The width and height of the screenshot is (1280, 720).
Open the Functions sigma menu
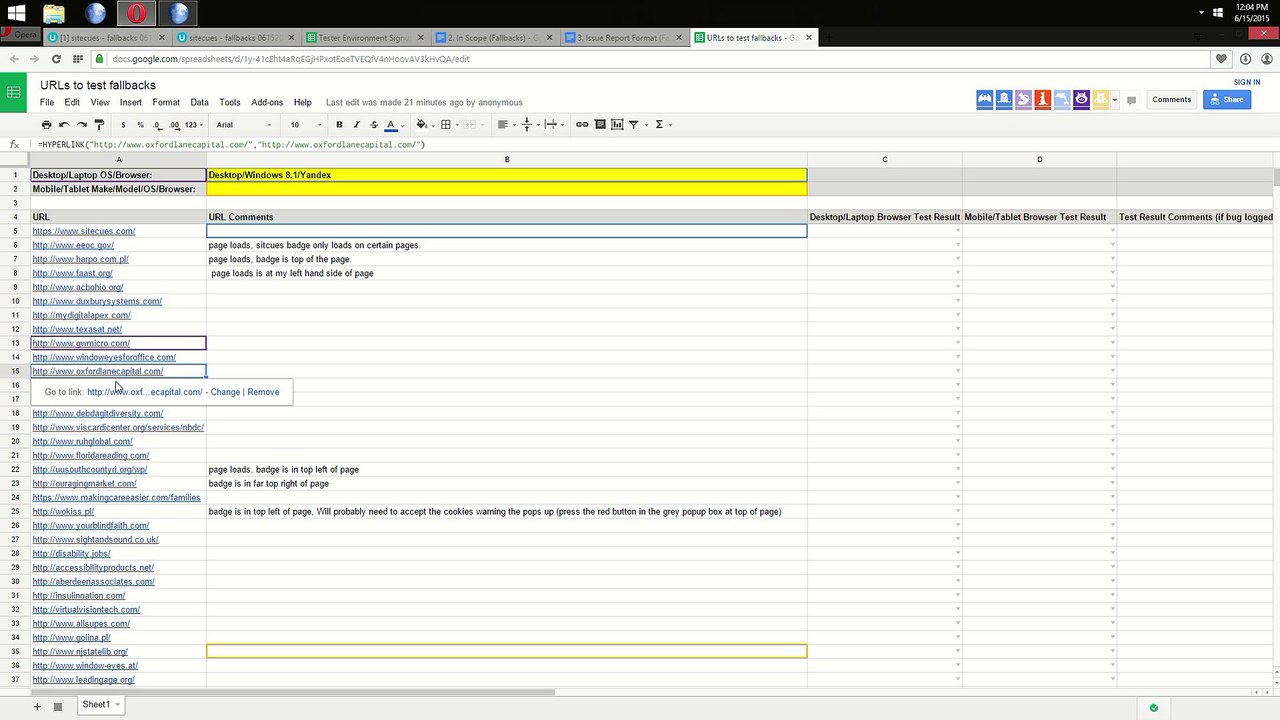[x=659, y=125]
